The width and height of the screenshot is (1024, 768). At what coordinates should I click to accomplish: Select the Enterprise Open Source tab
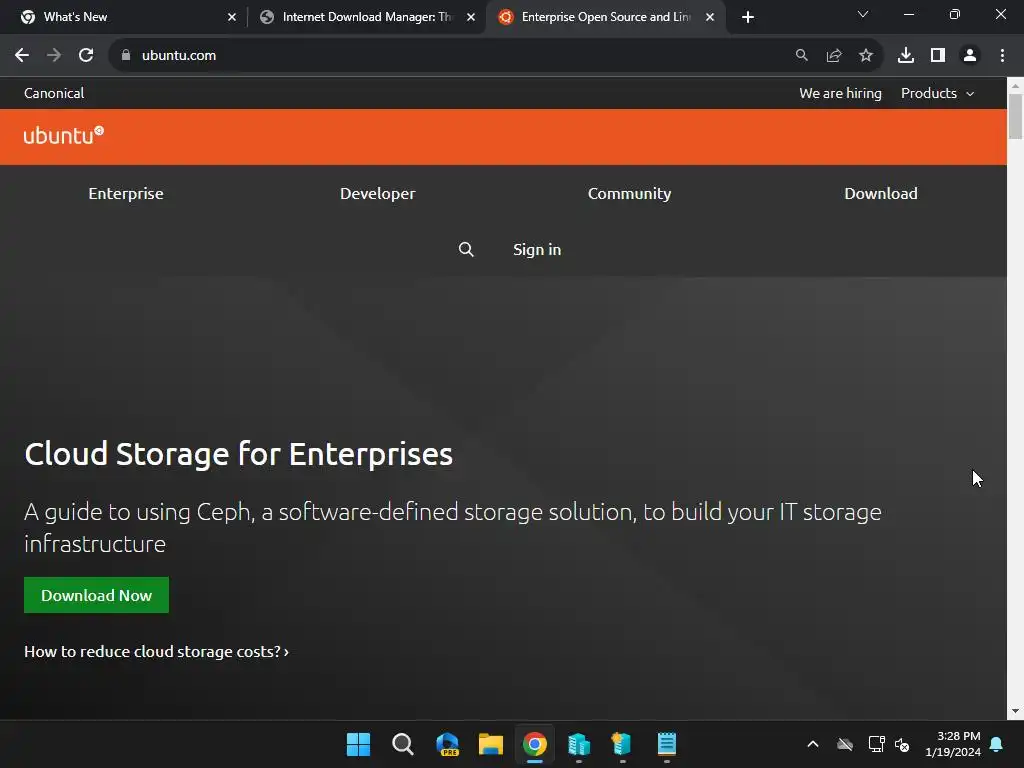pyautogui.click(x=605, y=17)
